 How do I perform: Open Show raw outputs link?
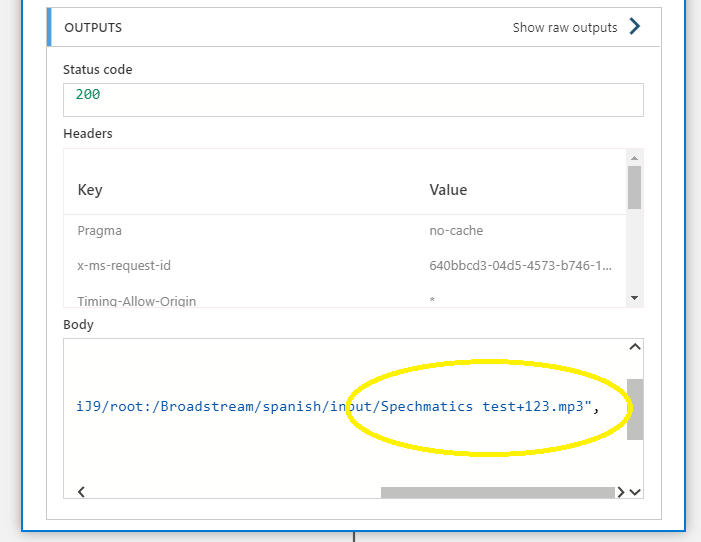point(565,28)
